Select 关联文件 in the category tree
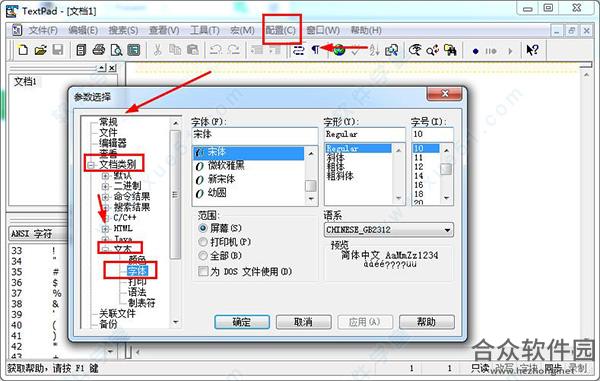This screenshot has height=381, width=600. click(117, 314)
